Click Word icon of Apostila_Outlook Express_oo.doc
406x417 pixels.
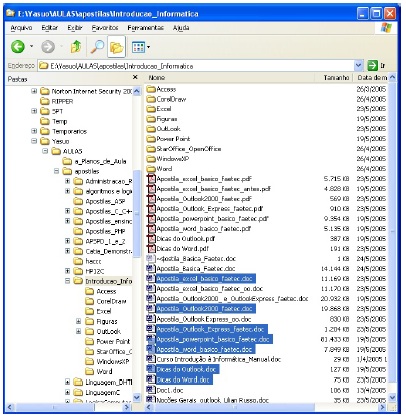tap(151, 319)
